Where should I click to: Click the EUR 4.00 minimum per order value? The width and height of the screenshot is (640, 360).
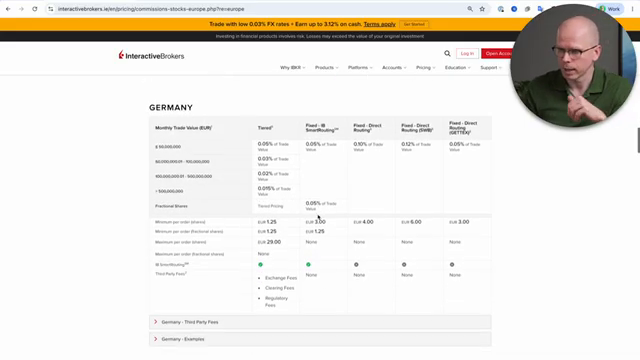[363, 222]
